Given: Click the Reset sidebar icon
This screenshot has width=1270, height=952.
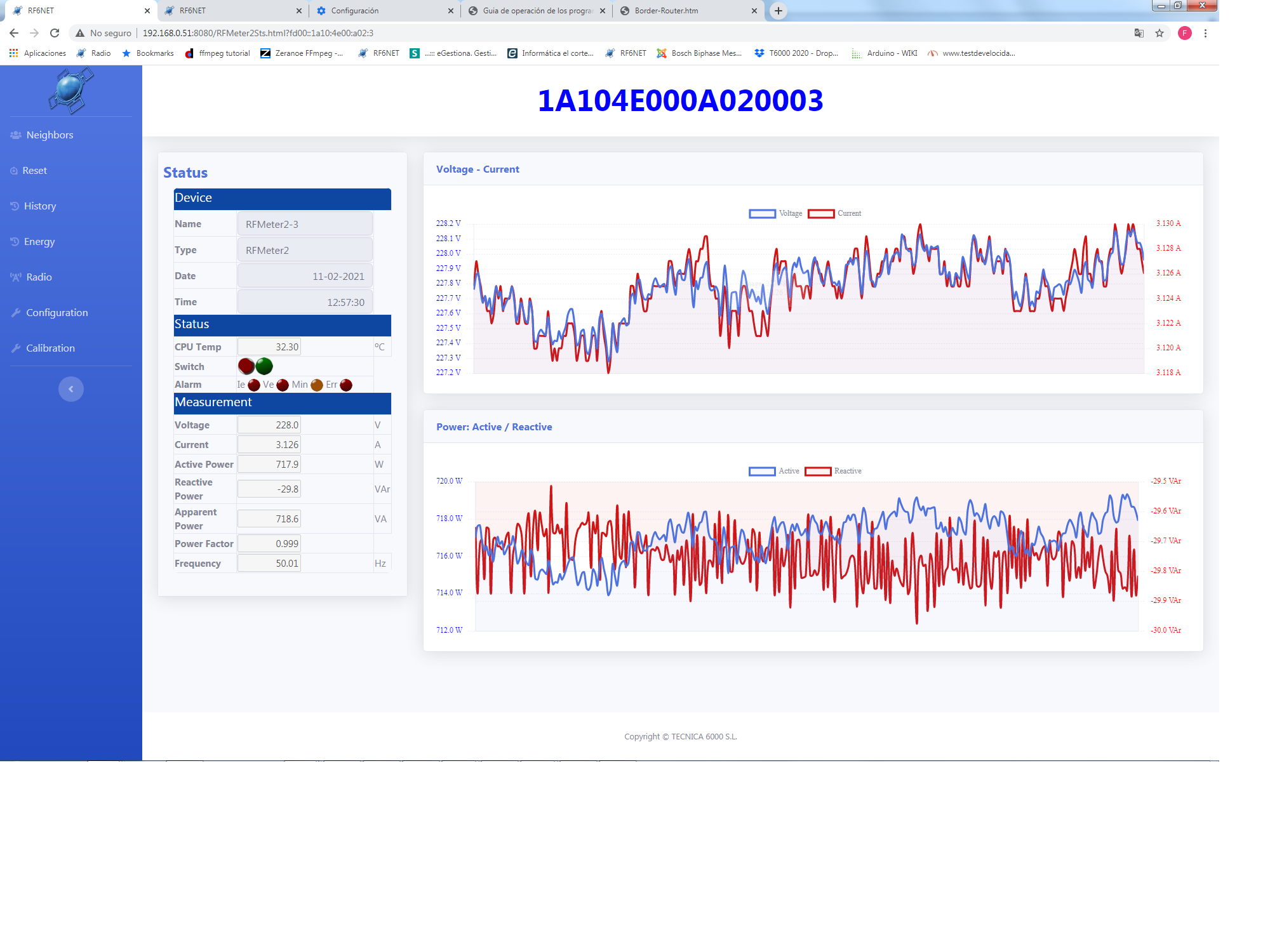Looking at the screenshot, I should pyautogui.click(x=14, y=171).
